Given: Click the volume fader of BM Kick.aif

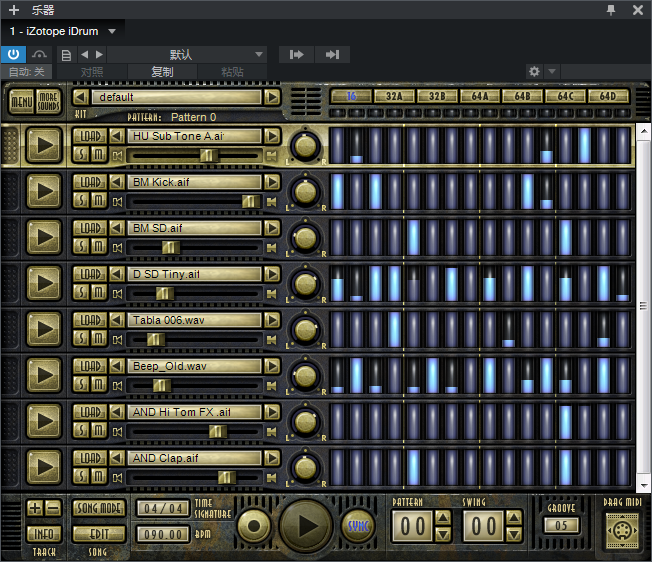Looking at the screenshot, I should tap(251, 202).
